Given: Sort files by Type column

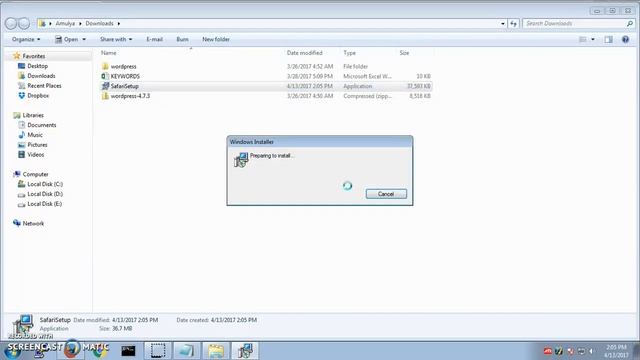Looking at the screenshot, I should click(x=349, y=53).
